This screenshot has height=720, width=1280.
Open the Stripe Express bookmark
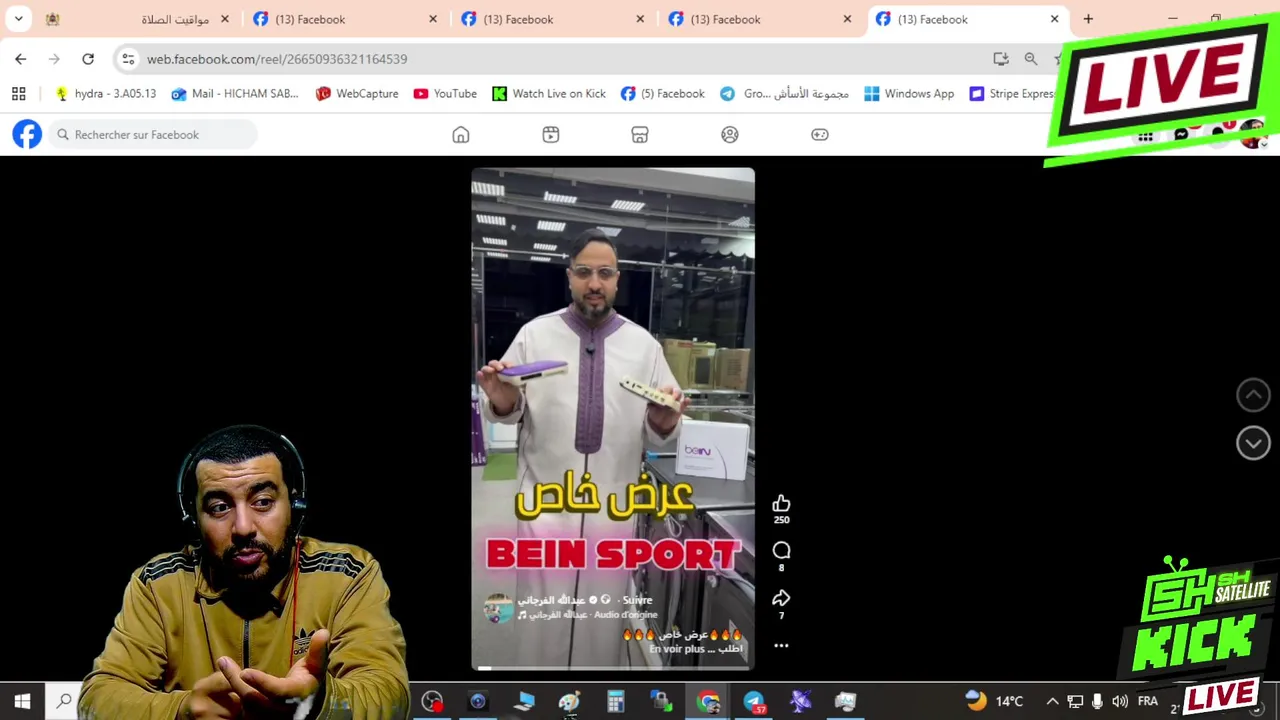(1013, 94)
